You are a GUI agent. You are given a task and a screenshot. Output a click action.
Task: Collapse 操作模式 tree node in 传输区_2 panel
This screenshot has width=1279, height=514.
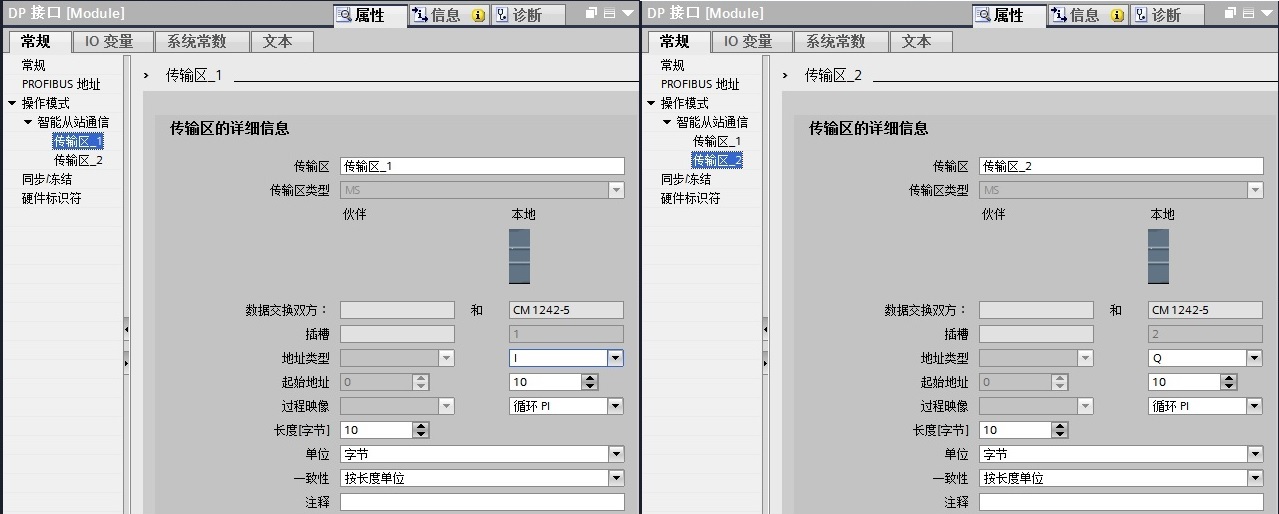tap(651, 103)
